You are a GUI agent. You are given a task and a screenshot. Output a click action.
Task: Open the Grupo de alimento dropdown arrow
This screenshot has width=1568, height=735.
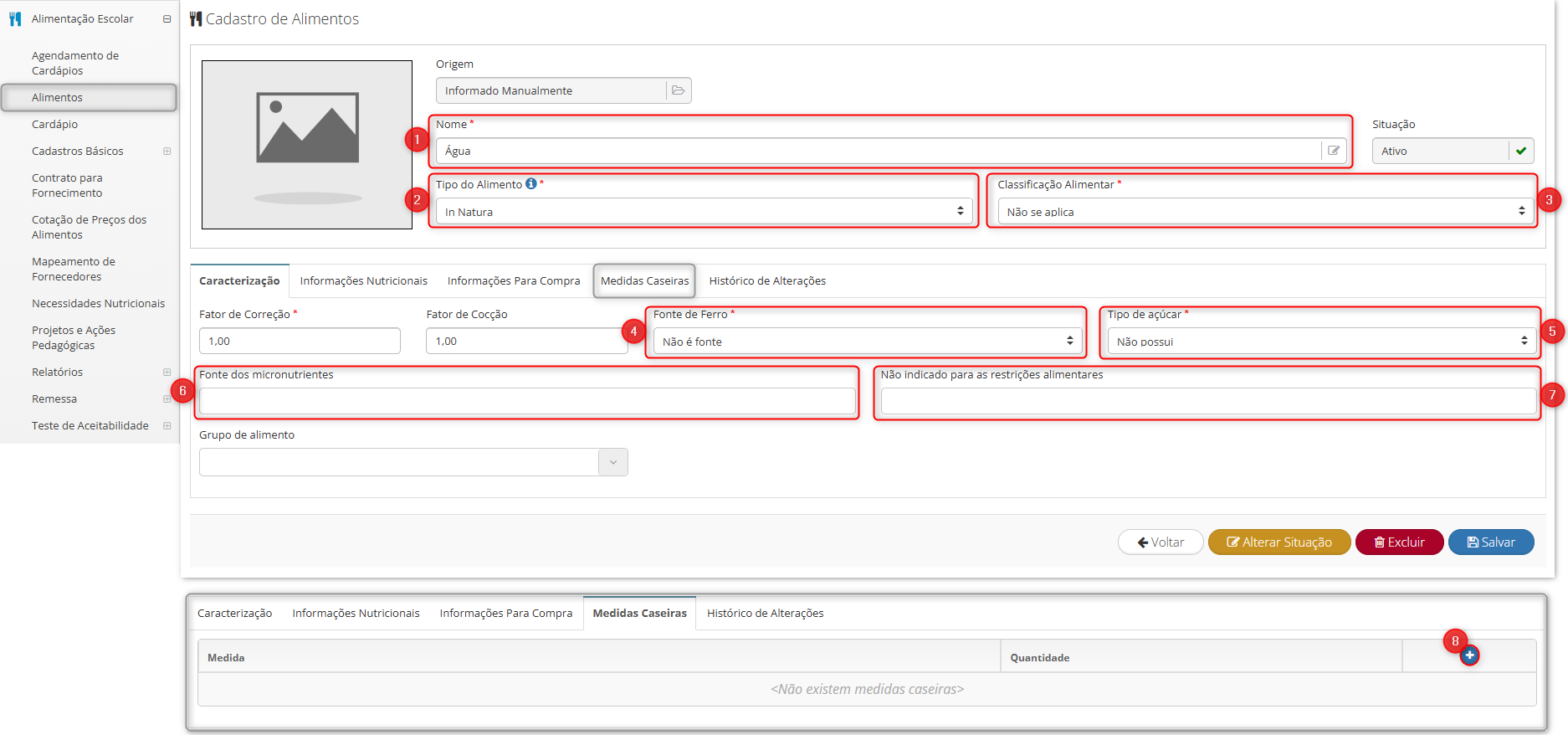[x=613, y=462]
